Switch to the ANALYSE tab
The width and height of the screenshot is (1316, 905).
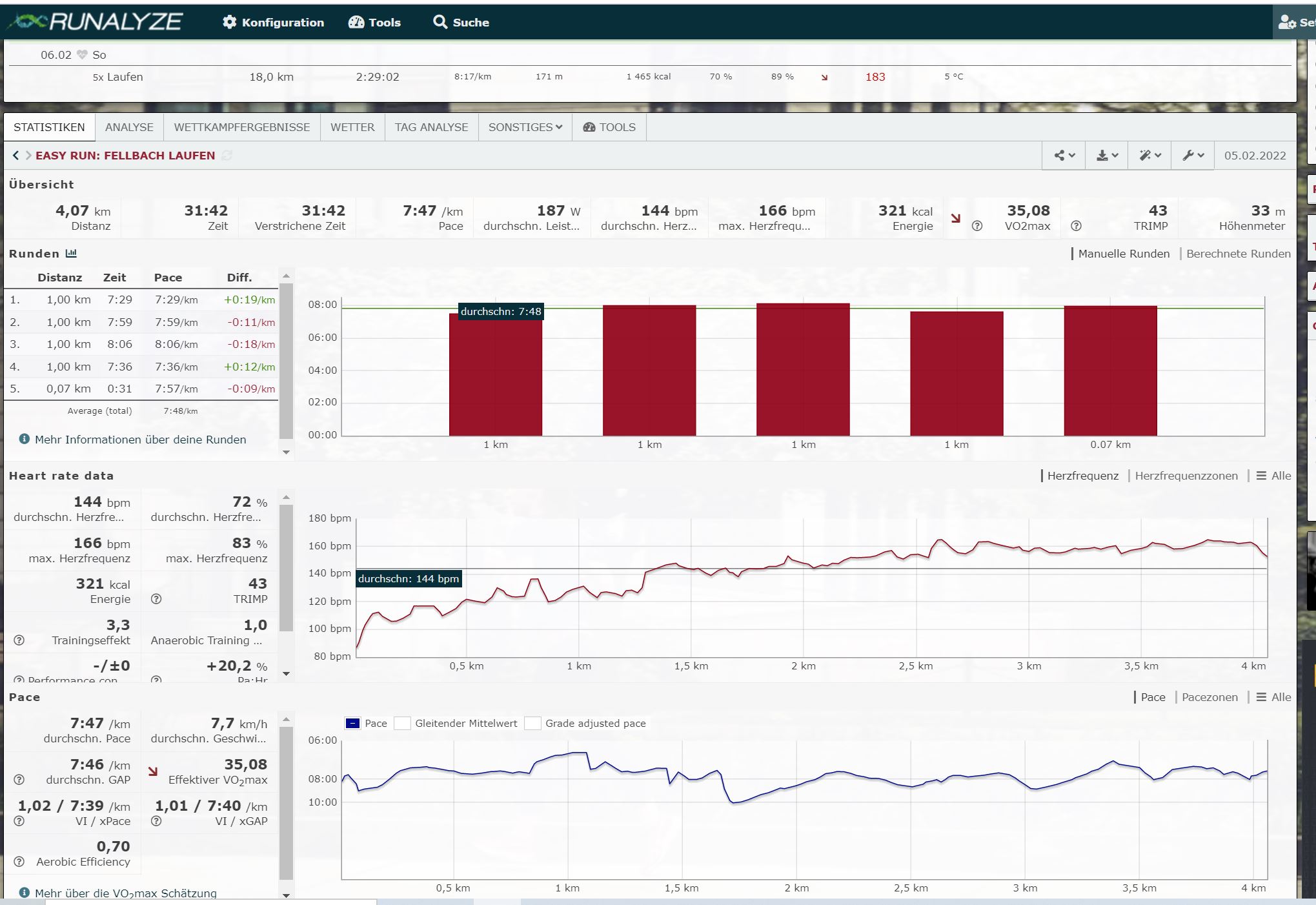click(129, 127)
